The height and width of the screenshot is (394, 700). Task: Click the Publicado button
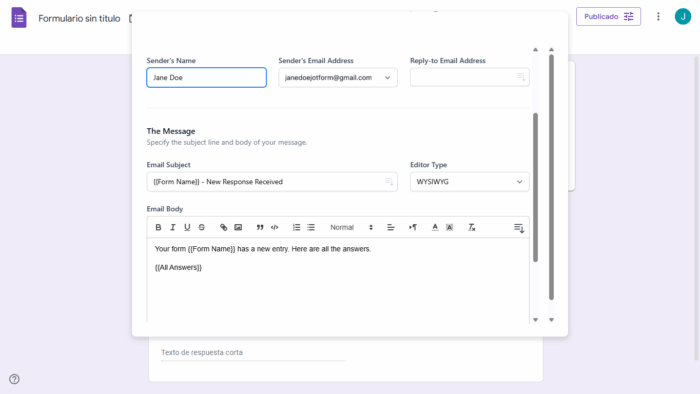coord(608,17)
